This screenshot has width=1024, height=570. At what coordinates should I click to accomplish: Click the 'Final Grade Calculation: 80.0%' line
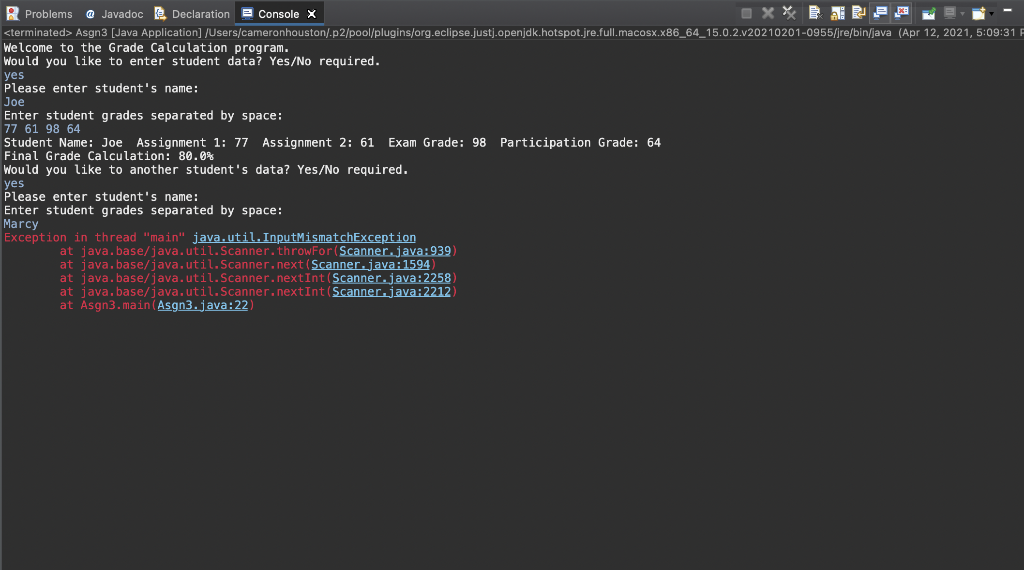click(108, 156)
